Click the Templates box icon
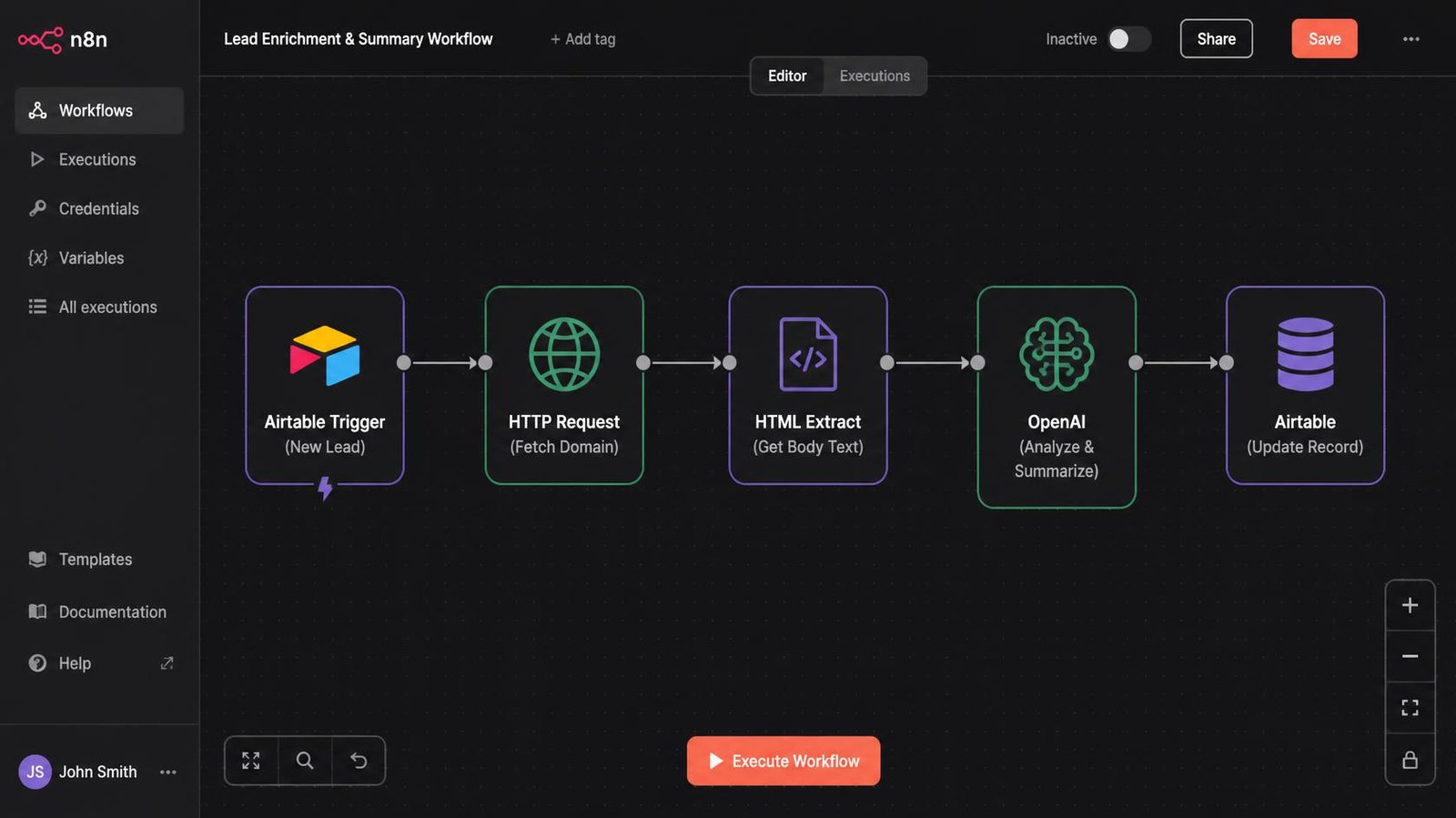This screenshot has width=1456, height=818. point(37,559)
